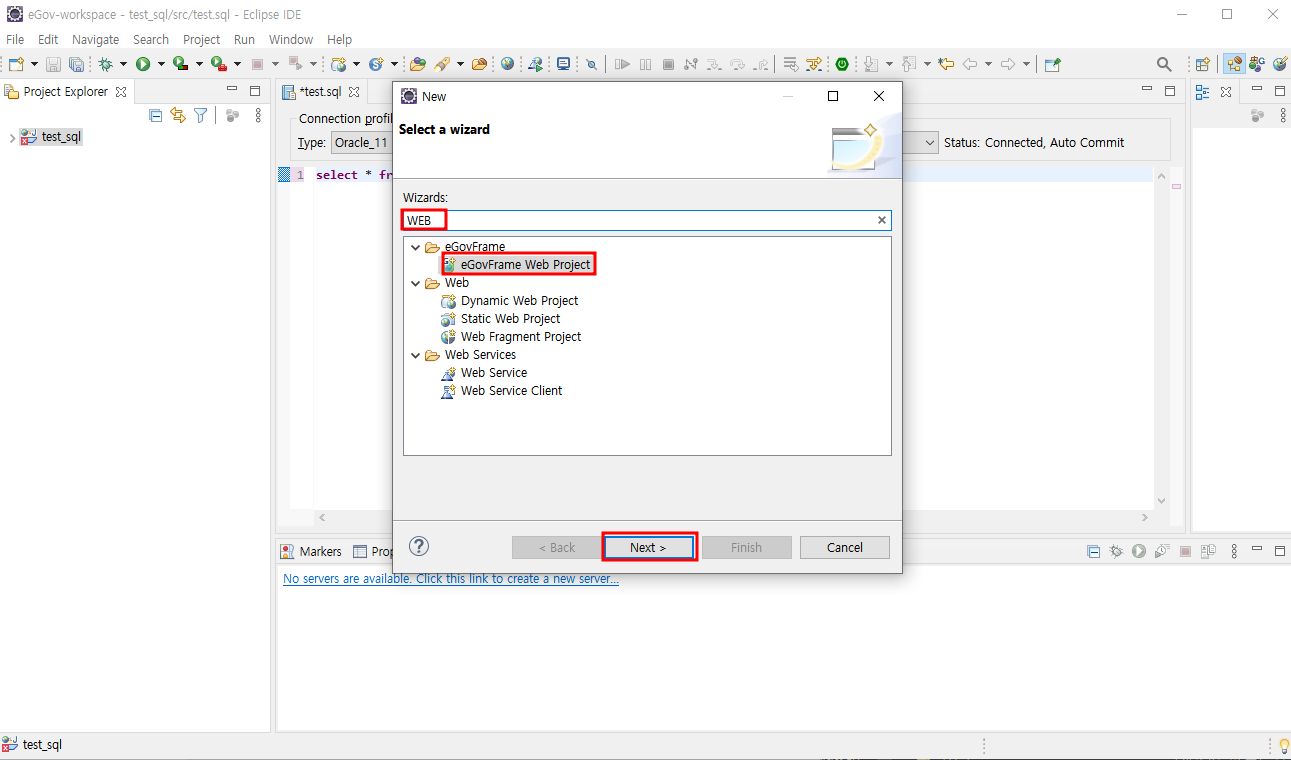Open the New wizard dropdown arrow
1291x760 pixels.
[x=34, y=64]
